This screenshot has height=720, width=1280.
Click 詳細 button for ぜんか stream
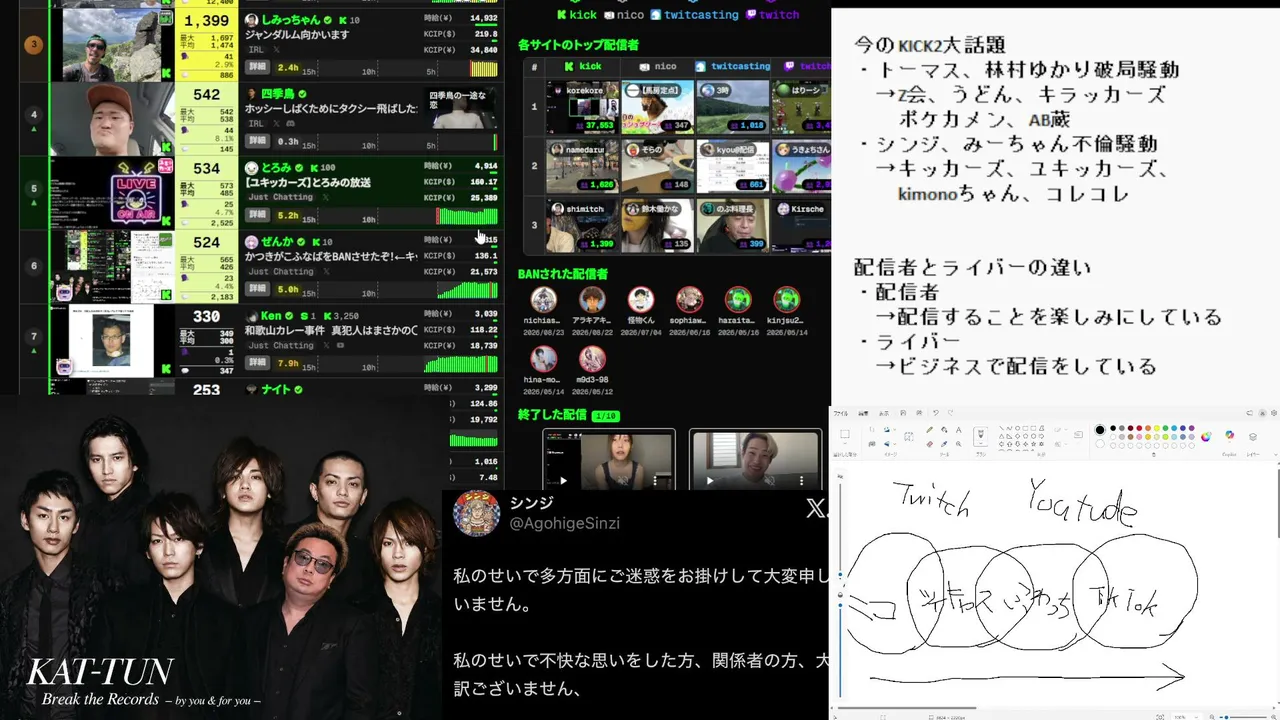258,289
